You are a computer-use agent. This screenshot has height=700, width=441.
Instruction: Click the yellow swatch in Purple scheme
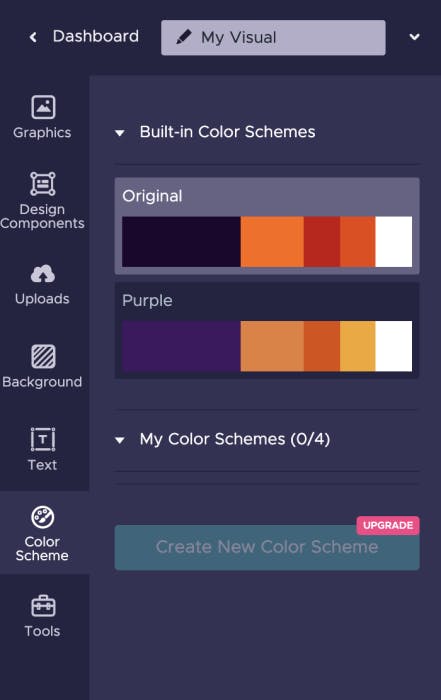358,346
